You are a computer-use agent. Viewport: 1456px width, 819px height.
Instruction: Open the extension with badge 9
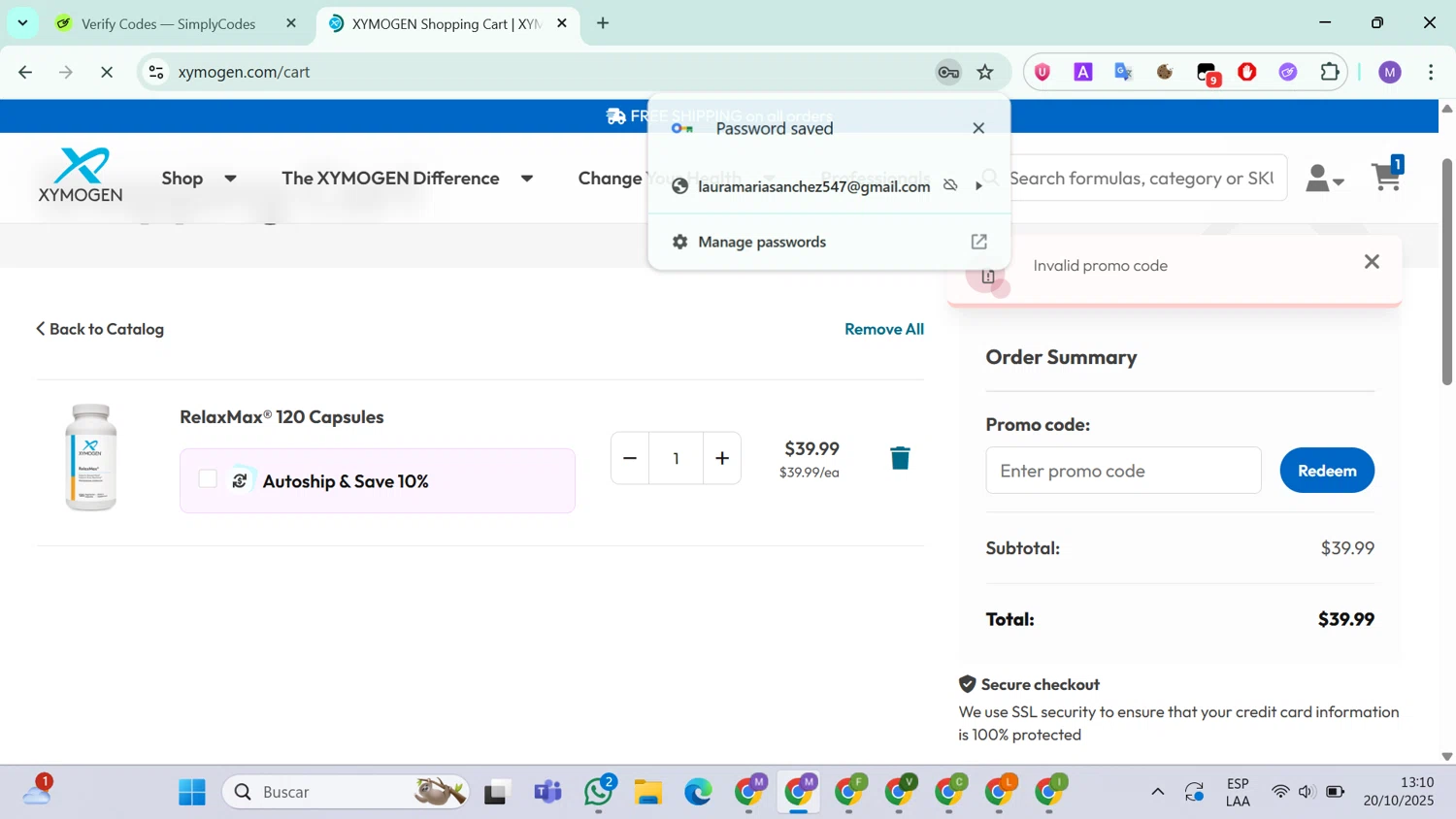[1208, 73]
